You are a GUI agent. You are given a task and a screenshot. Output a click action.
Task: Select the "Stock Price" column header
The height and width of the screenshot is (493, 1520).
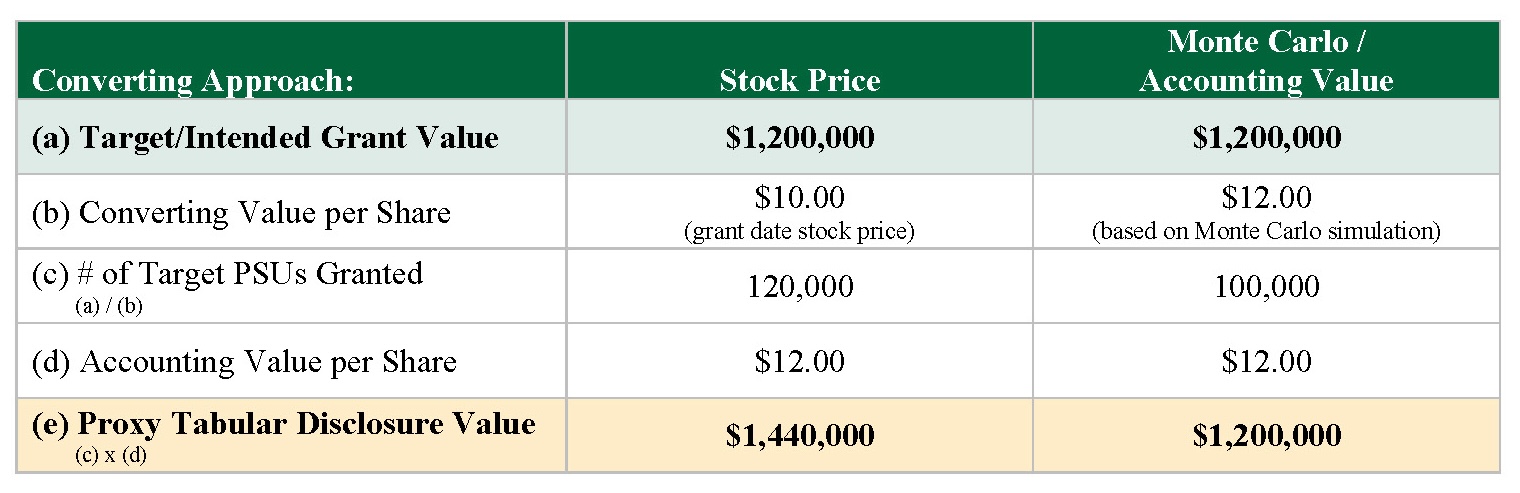[x=799, y=80]
